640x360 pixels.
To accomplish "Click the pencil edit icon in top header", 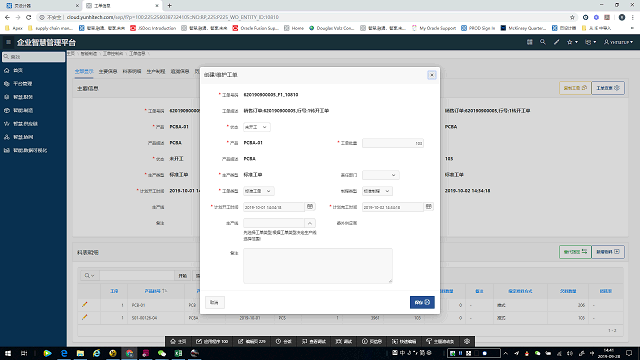I will (556, 42).
